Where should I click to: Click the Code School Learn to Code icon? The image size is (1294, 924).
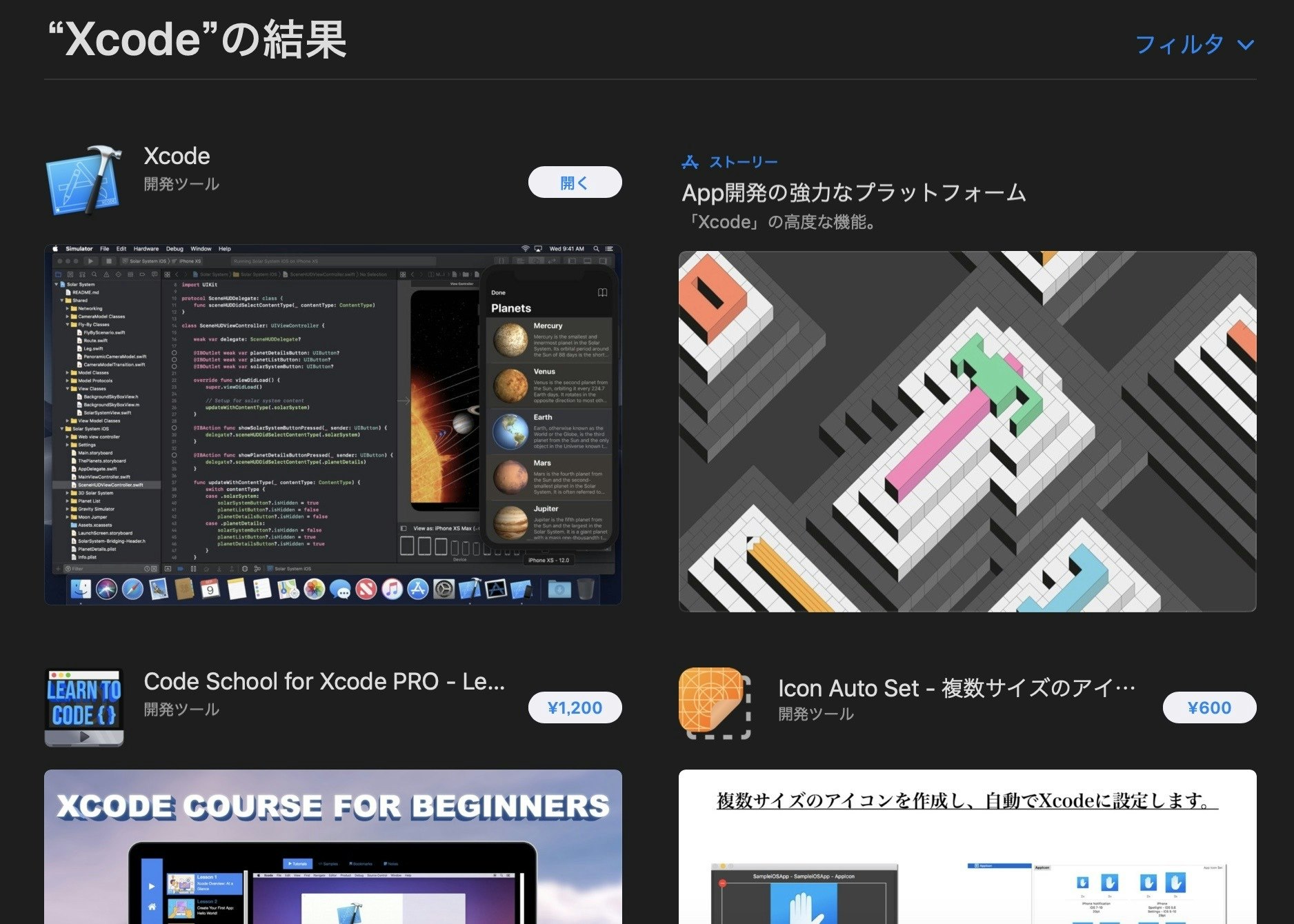(84, 707)
